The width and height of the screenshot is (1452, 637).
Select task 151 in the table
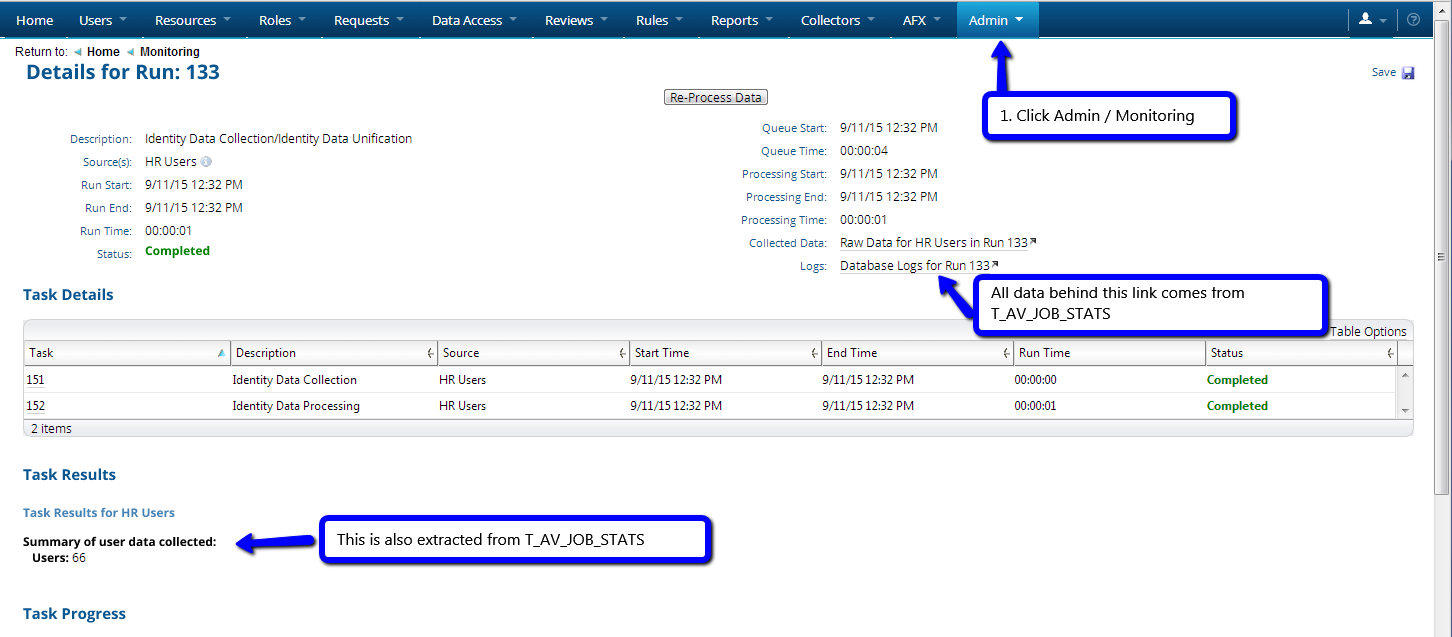click(x=34, y=379)
